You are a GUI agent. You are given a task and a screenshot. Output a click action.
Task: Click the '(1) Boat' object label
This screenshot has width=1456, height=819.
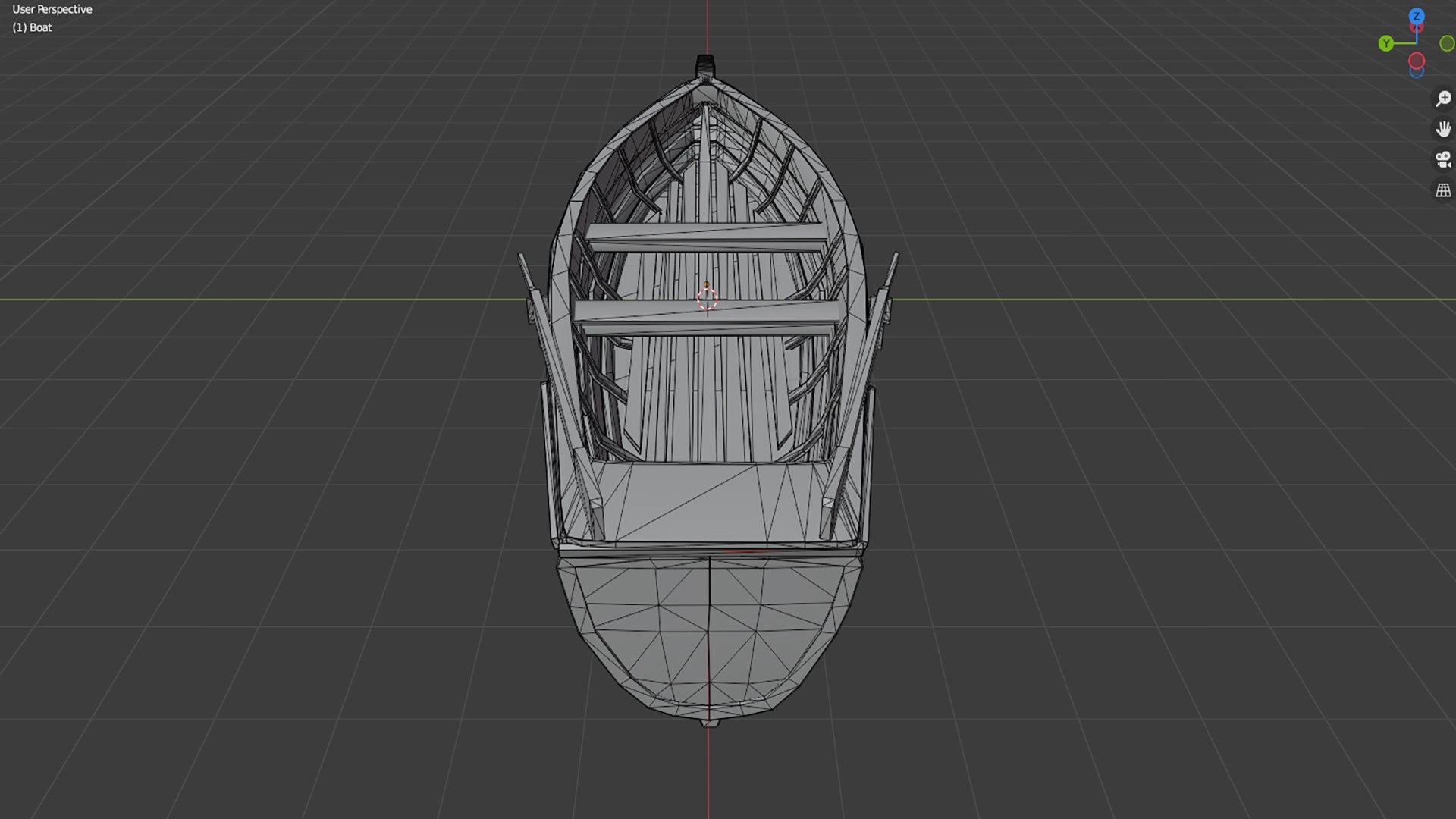point(32,27)
